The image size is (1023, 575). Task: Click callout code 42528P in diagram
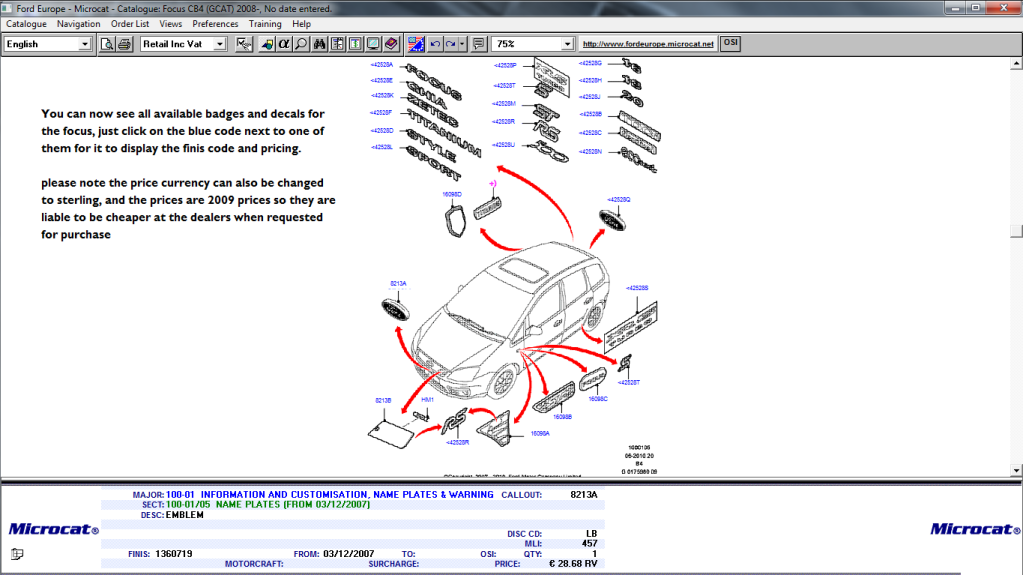point(505,66)
